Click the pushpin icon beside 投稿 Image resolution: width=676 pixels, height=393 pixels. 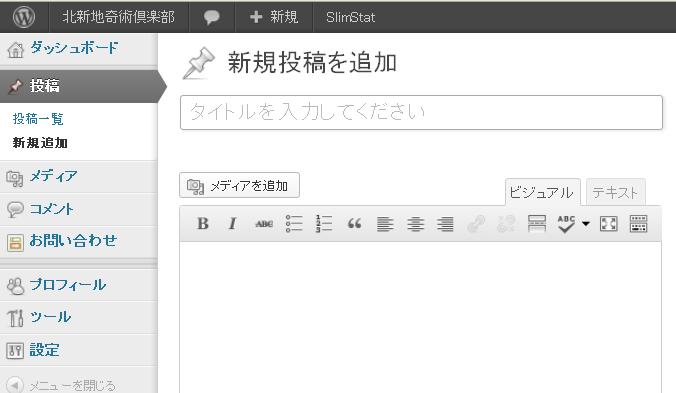point(16,86)
